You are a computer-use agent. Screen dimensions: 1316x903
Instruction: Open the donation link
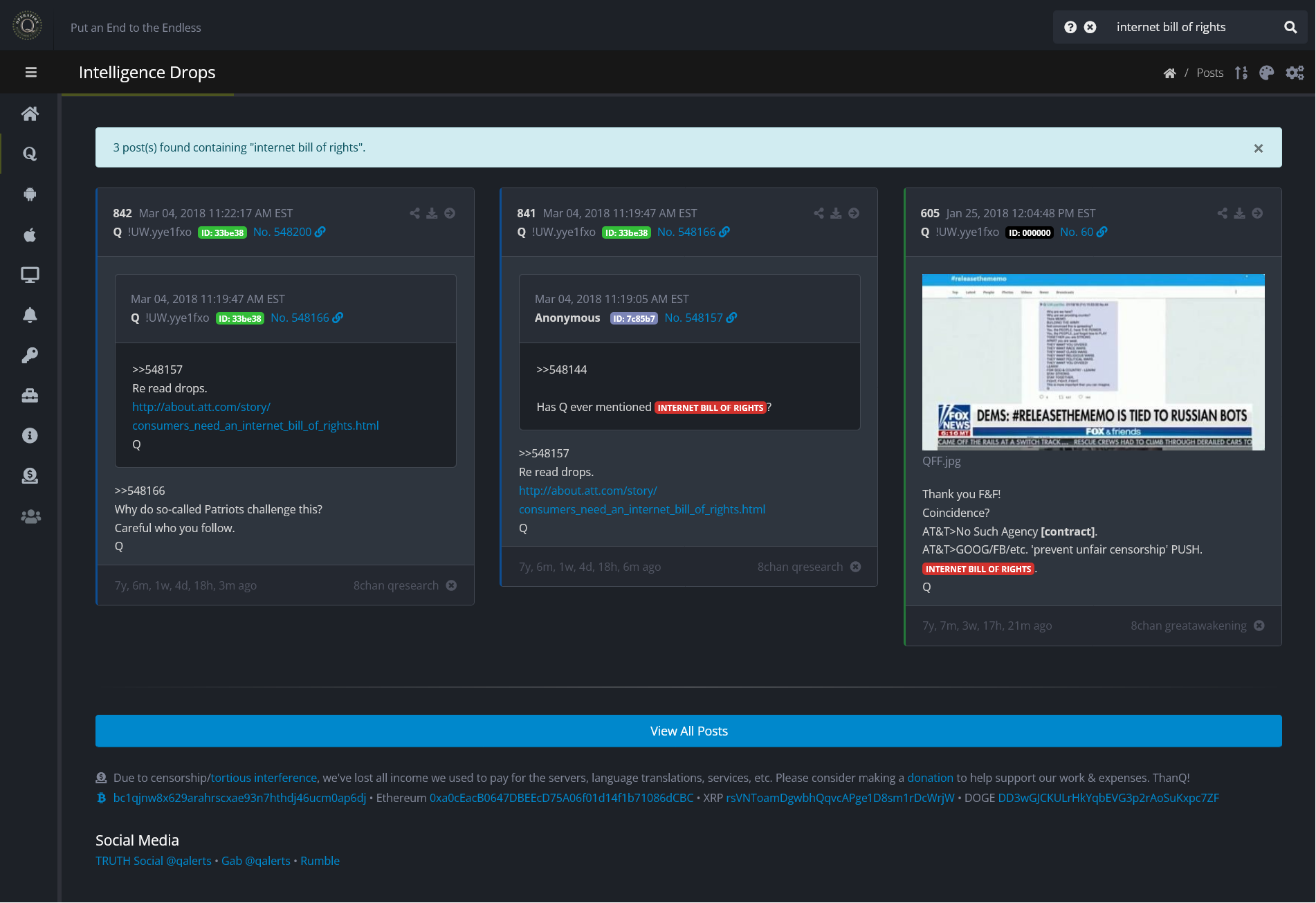click(930, 778)
